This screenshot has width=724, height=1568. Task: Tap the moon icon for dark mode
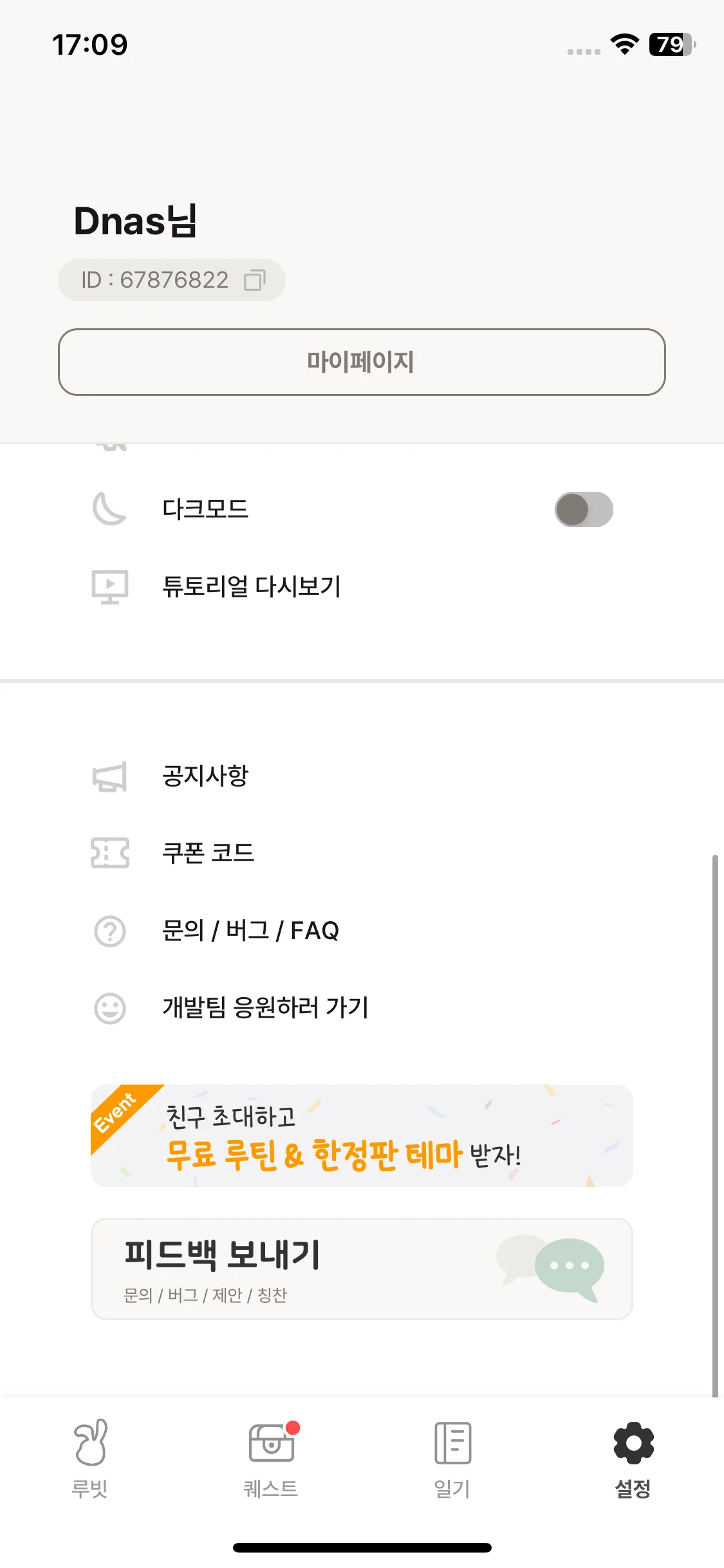[x=109, y=509]
